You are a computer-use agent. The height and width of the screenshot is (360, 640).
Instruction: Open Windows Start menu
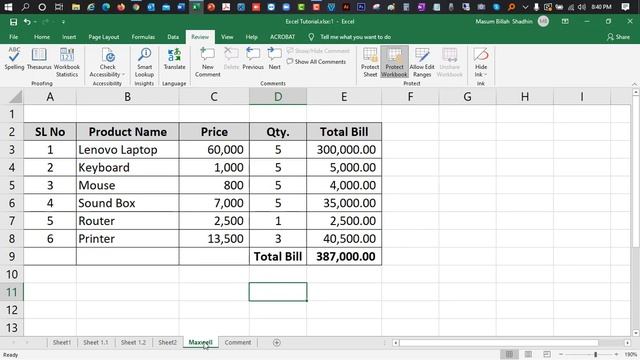click(x=8, y=7)
